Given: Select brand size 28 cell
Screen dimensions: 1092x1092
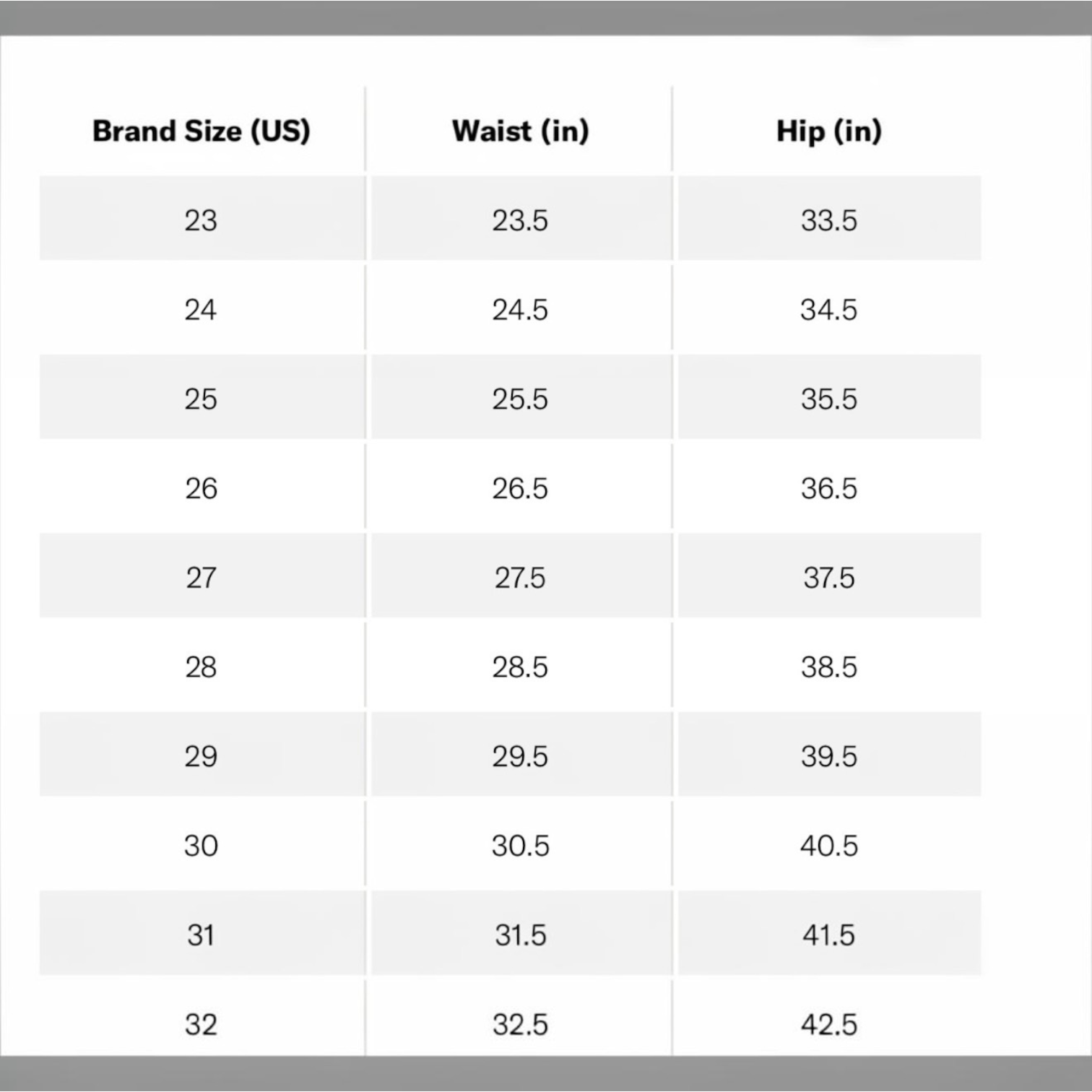Looking at the screenshot, I should pyautogui.click(x=202, y=665).
